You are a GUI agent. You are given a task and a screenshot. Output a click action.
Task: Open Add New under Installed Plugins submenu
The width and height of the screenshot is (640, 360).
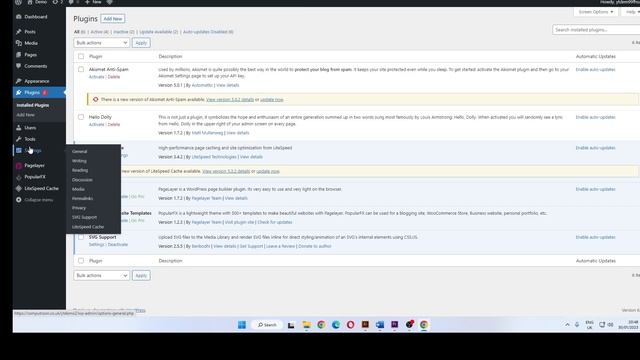25,115
